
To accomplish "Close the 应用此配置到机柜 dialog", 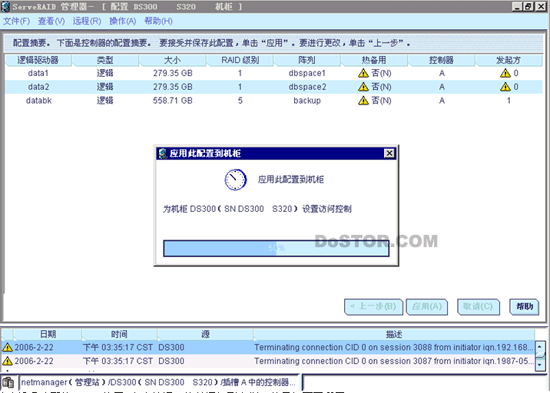I will [x=389, y=153].
